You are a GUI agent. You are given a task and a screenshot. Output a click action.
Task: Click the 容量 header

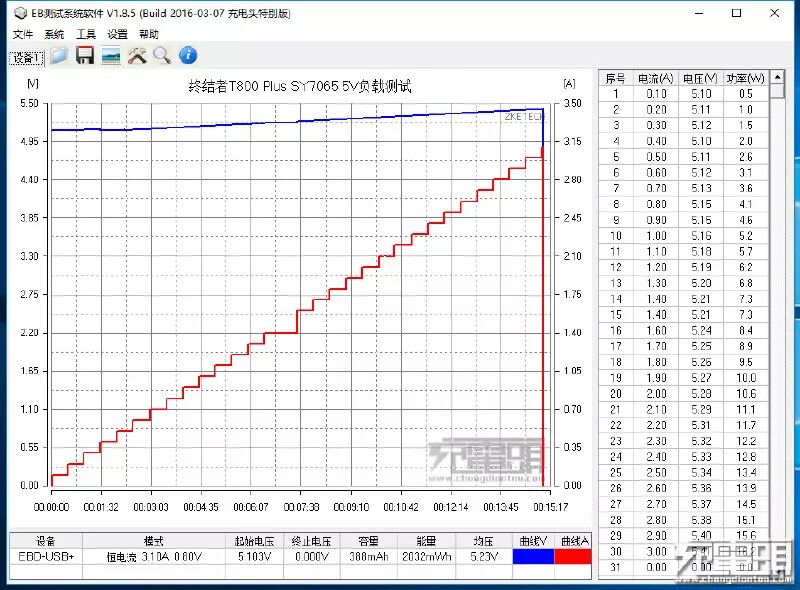click(x=369, y=541)
